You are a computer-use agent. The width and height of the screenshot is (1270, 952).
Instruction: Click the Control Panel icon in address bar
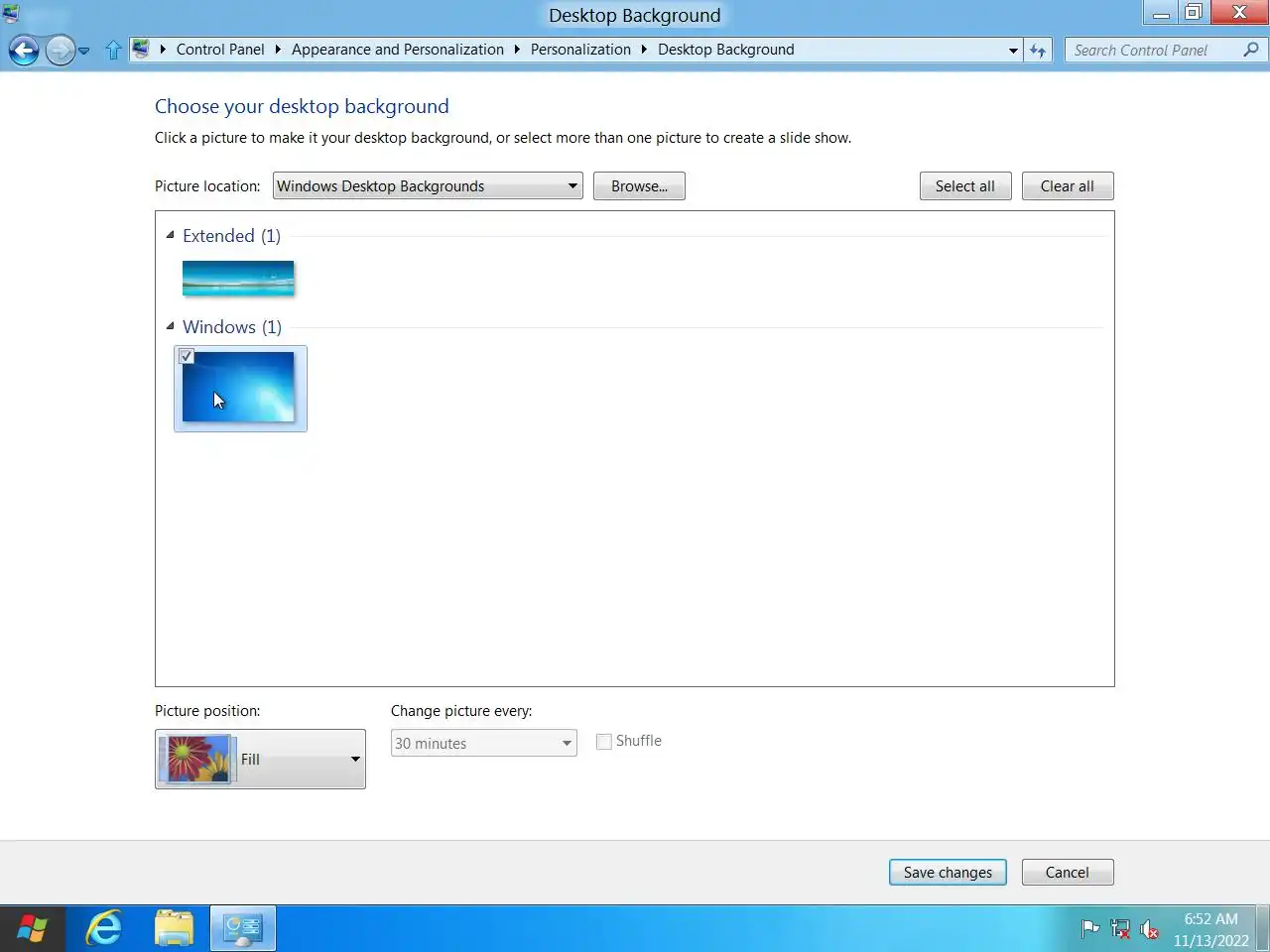[141, 49]
